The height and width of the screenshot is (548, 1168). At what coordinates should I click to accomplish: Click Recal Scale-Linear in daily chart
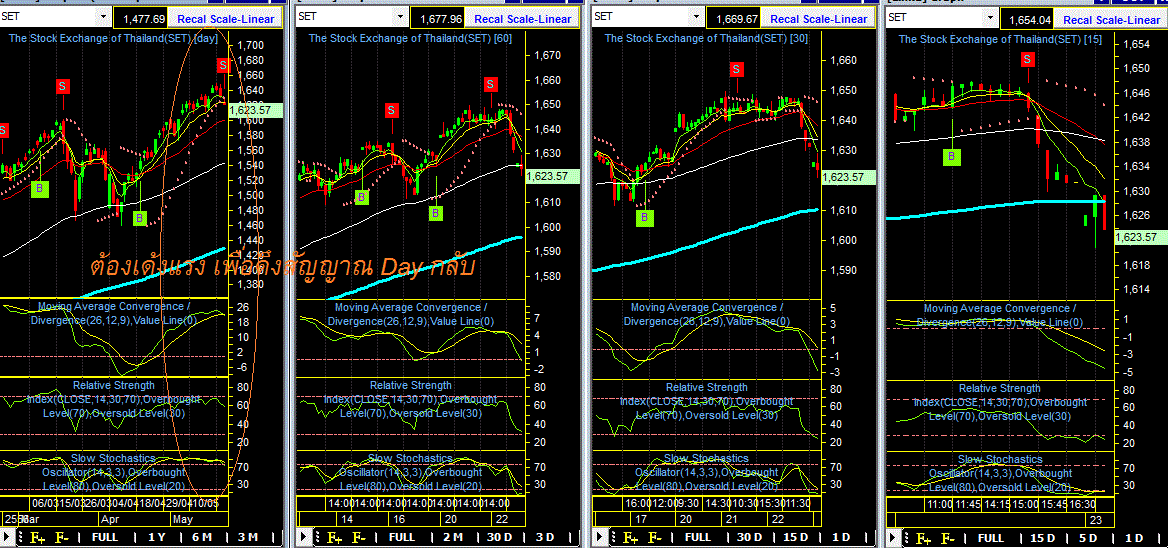(x=225, y=19)
